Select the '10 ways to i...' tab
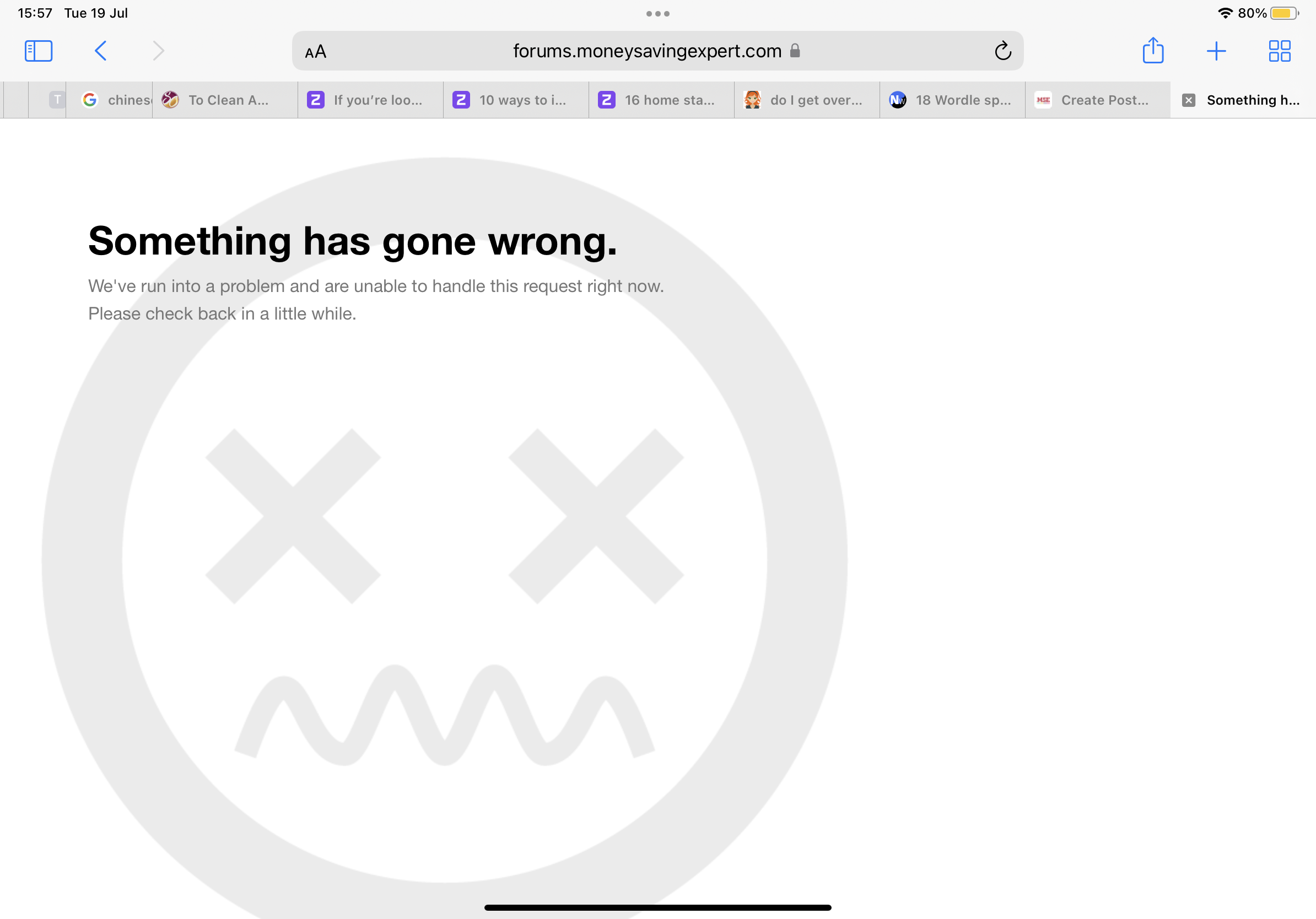This screenshot has height=919, width=1316. pyautogui.click(x=516, y=100)
